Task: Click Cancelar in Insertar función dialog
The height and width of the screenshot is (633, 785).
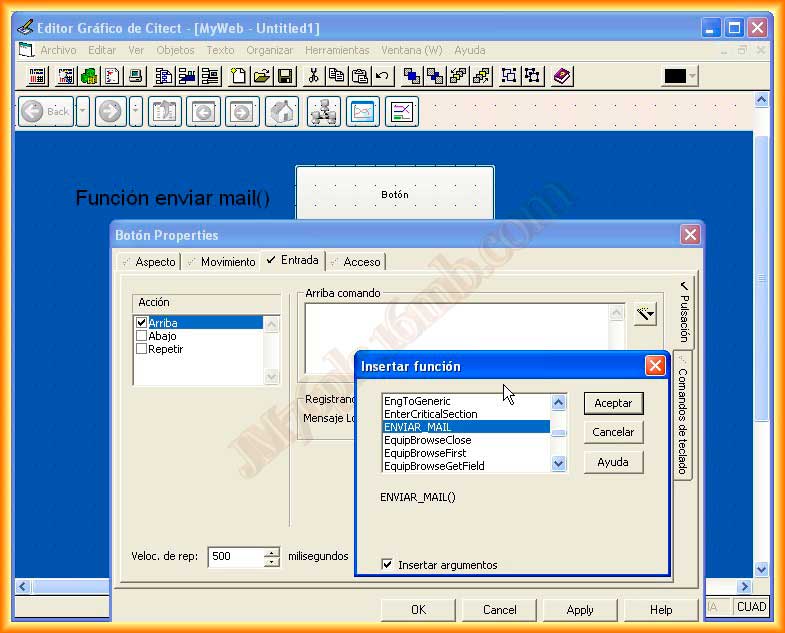Action: [x=613, y=432]
